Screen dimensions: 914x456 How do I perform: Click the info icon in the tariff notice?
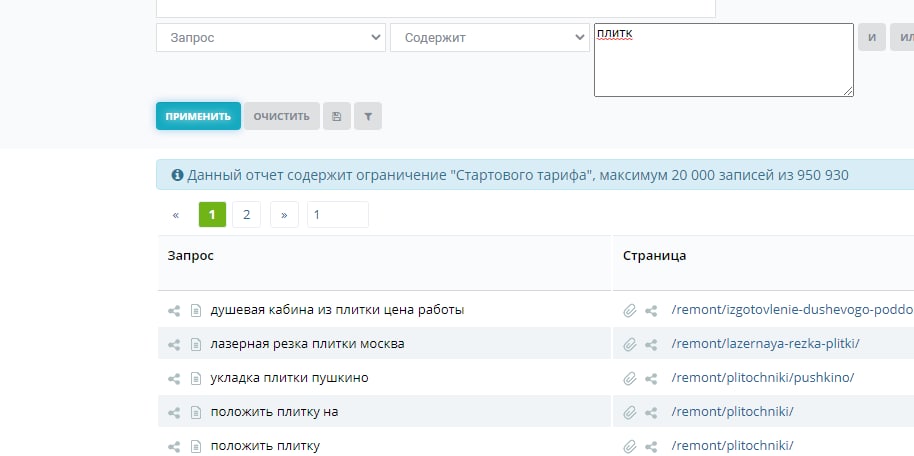pos(177,175)
